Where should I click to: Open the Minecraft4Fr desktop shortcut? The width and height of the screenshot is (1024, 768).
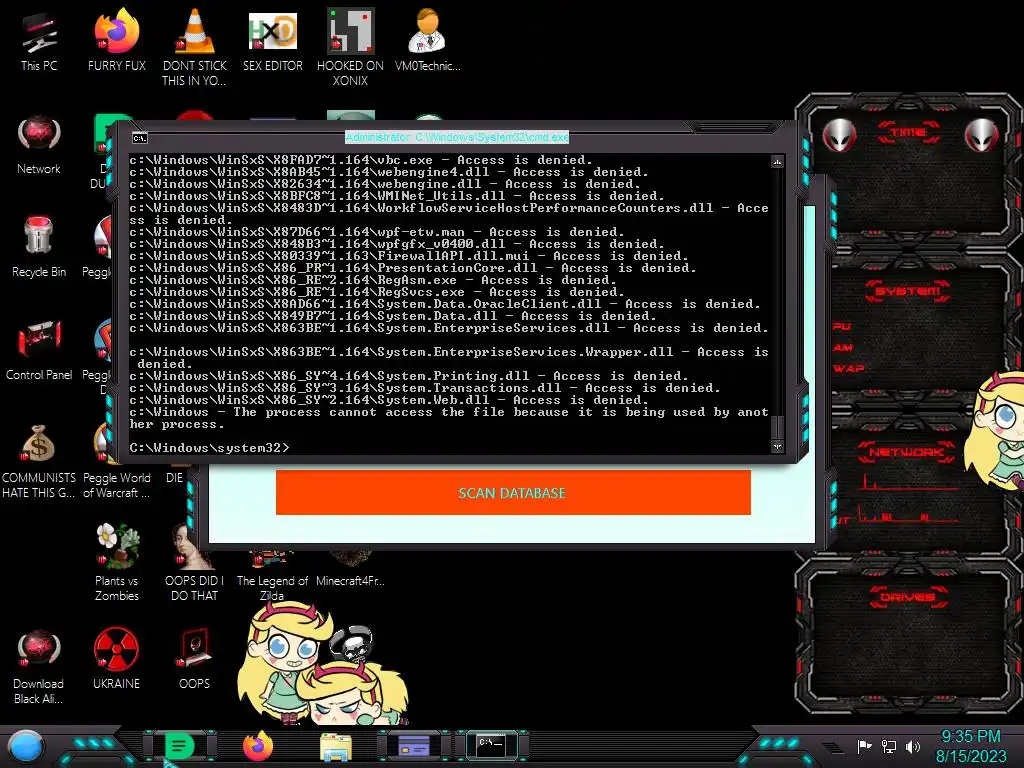(x=350, y=568)
